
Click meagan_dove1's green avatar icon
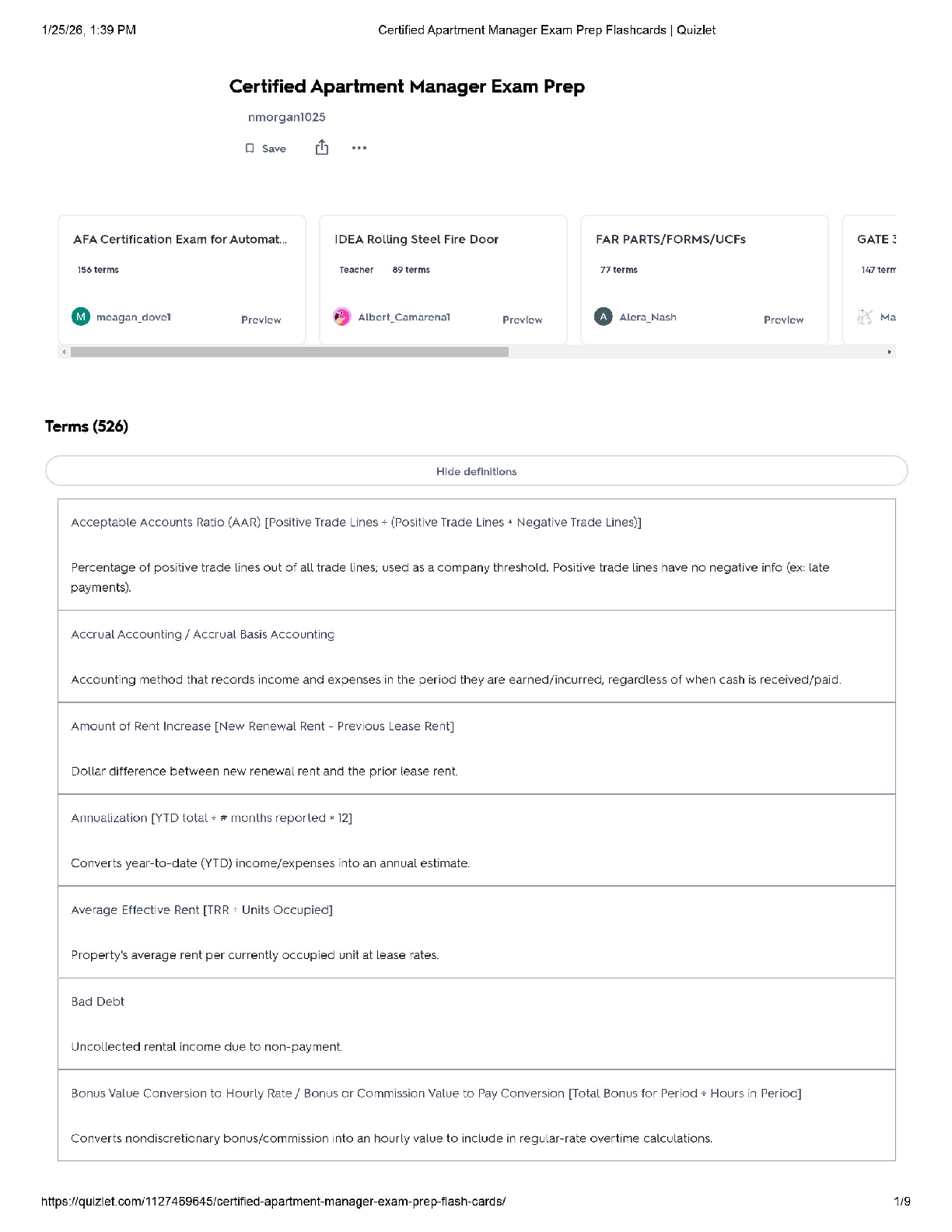coord(81,317)
